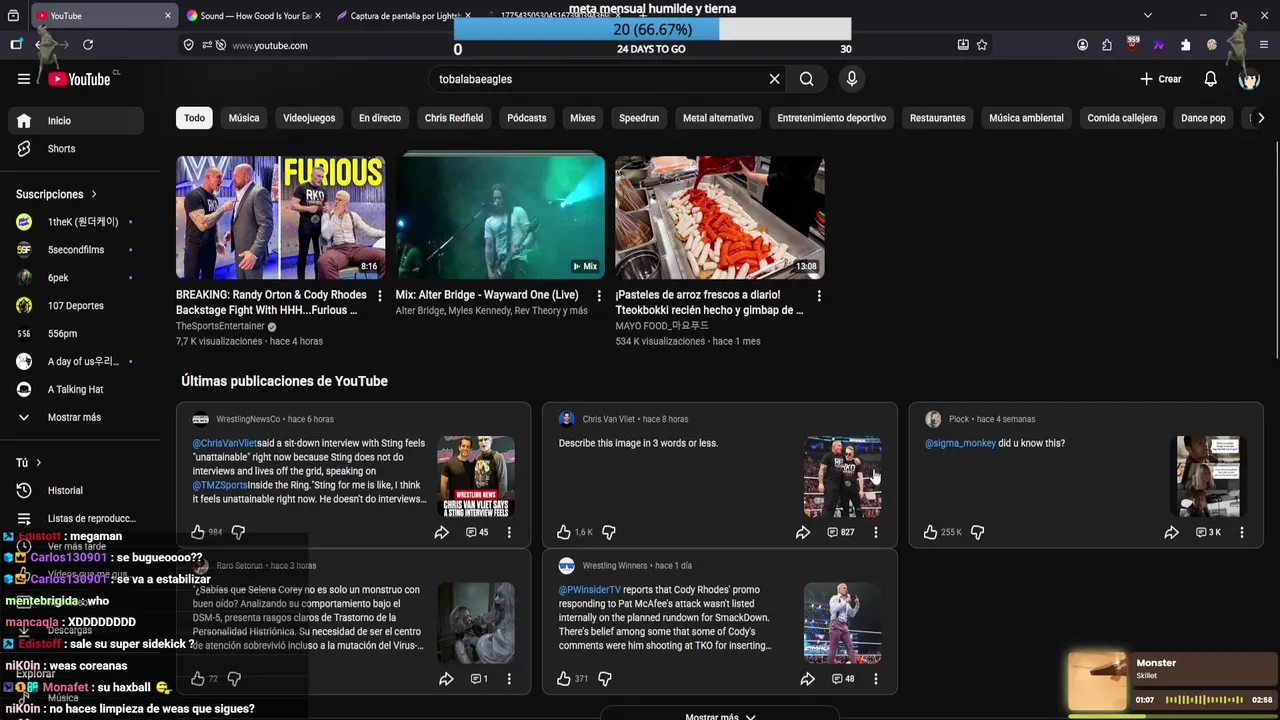The height and width of the screenshot is (720, 1280).
Task: Dislike the Chris Van Vliet post
Action: click(608, 532)
